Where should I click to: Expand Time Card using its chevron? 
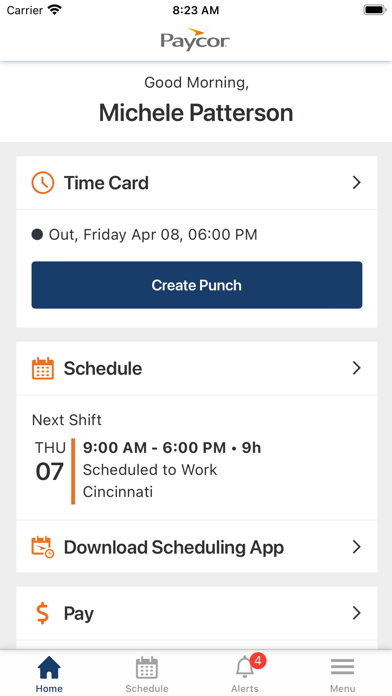point(356,183)
